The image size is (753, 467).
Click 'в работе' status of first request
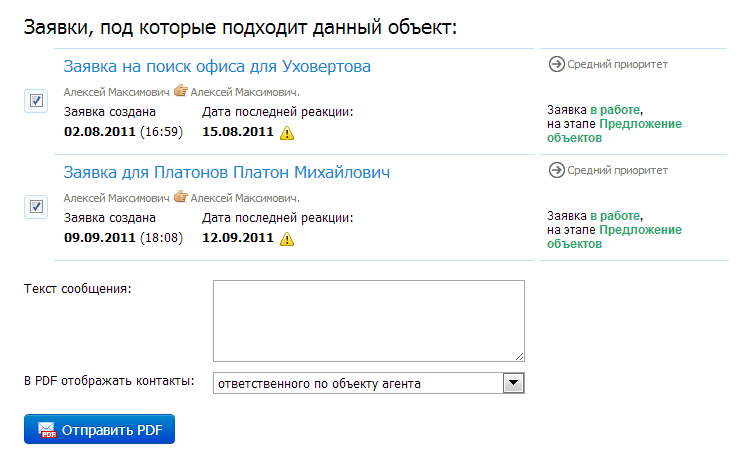click(x=615, y=110)
